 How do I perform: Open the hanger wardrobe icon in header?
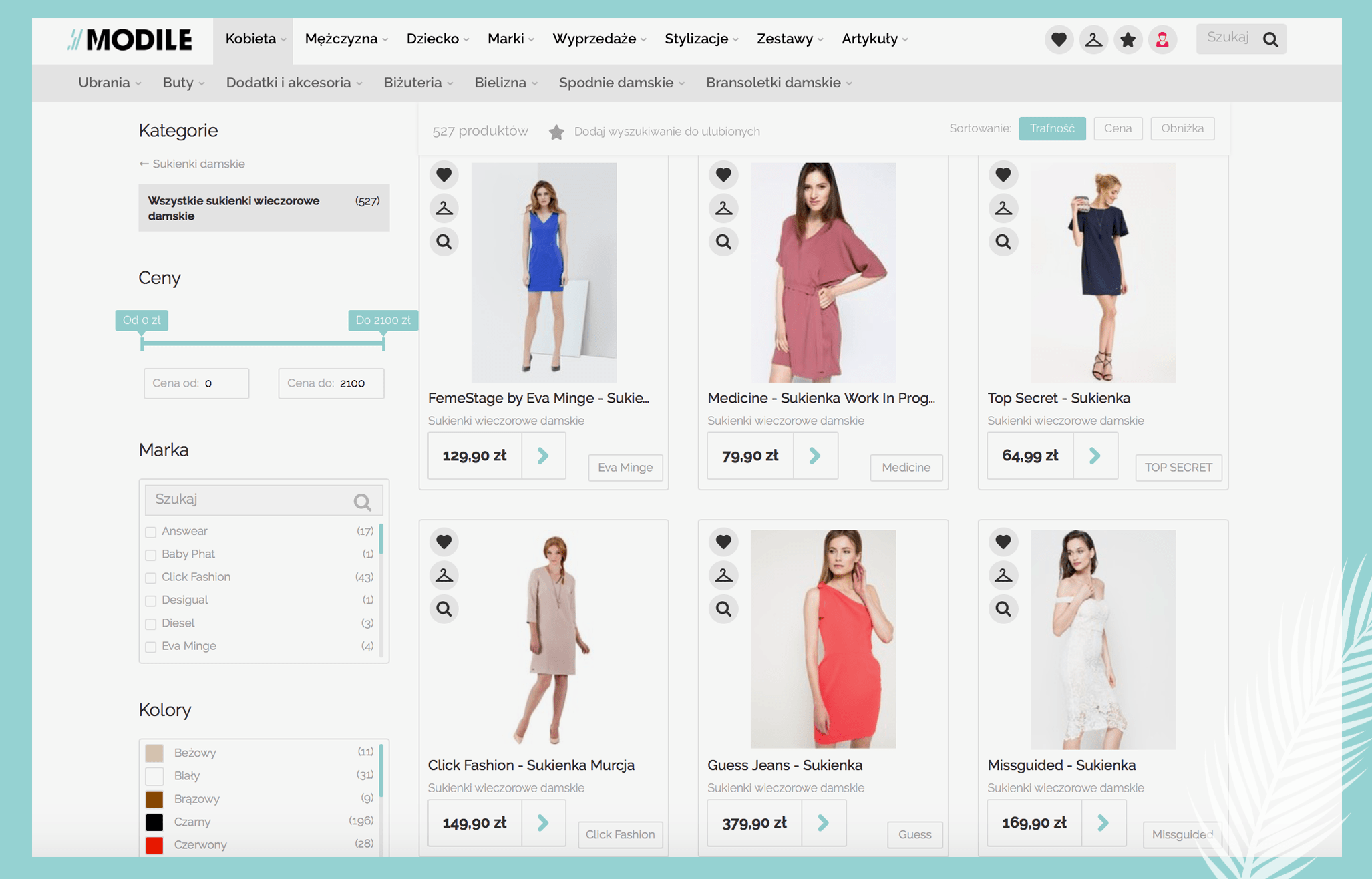pos(1093,39)
